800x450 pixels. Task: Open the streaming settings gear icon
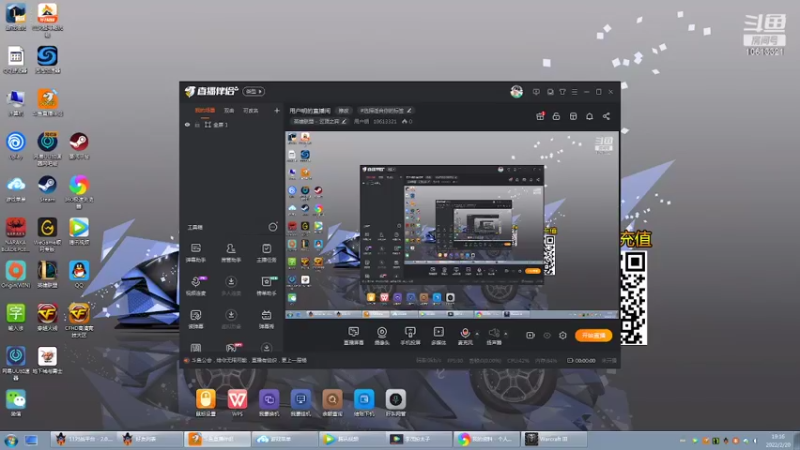(562, 335)
